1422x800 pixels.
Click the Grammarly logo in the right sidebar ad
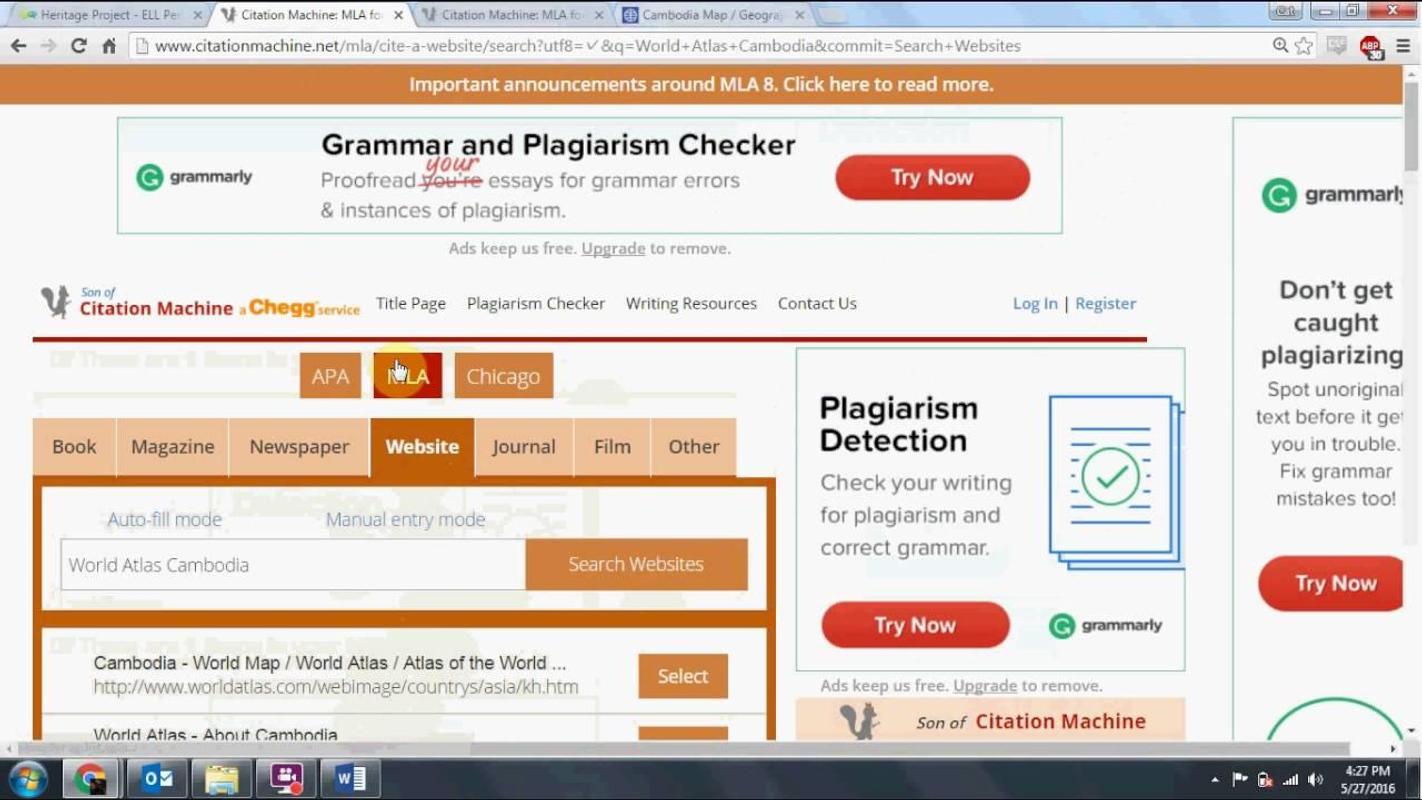click(1334, 195)
